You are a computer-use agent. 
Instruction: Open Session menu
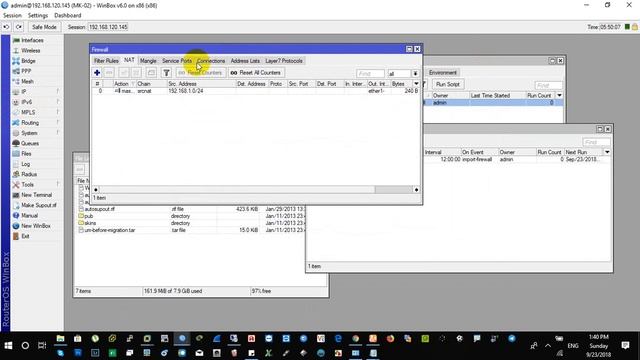12,15
